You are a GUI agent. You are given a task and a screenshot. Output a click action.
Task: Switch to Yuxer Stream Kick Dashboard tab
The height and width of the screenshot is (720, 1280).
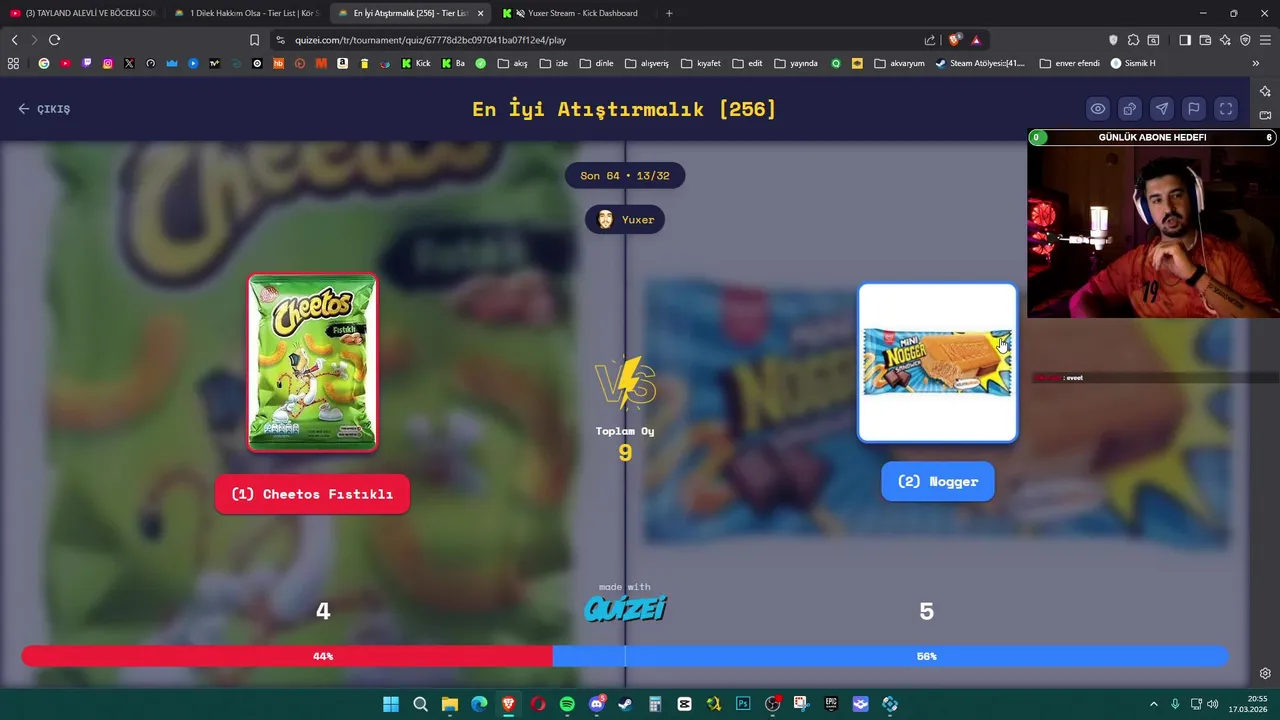(x=575, y=13)
